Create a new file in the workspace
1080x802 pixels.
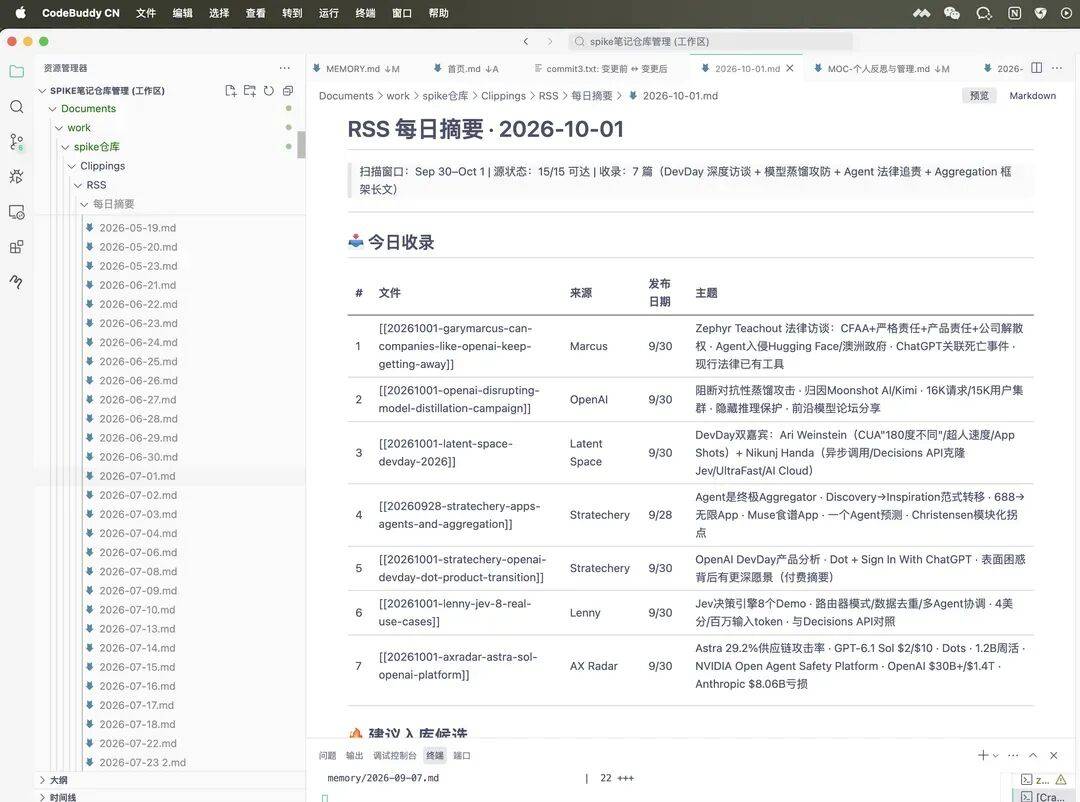click(x=231, y=90)
